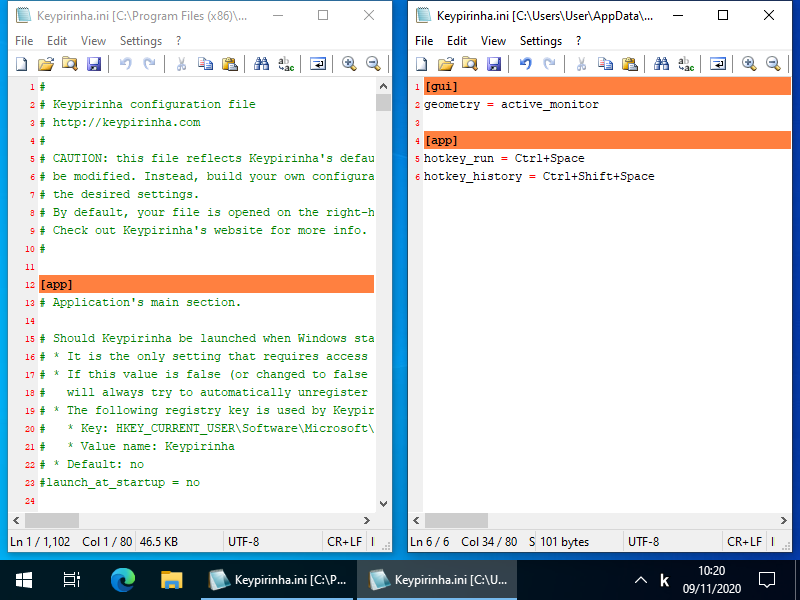Click 'Ln 1 / 1,102' in left status bar
Image resolution: width=800 pixels, height=600 pixels.
[x=40, y=542]
